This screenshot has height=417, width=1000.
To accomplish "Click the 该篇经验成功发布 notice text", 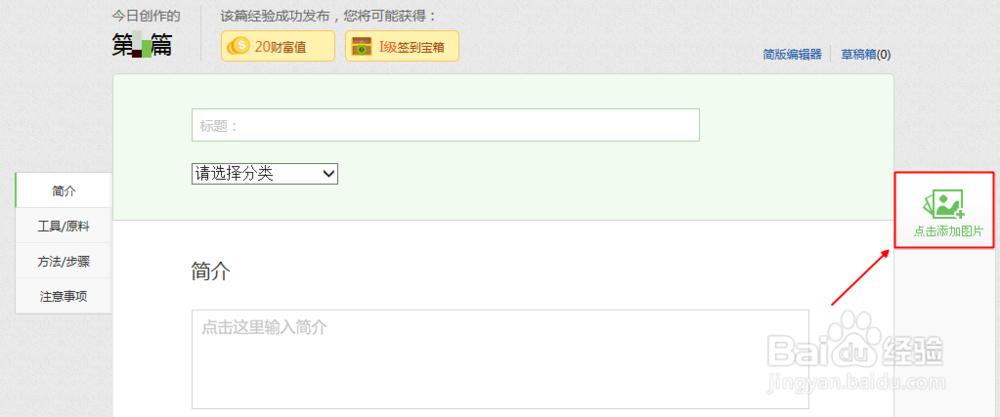I will [330, 15].
